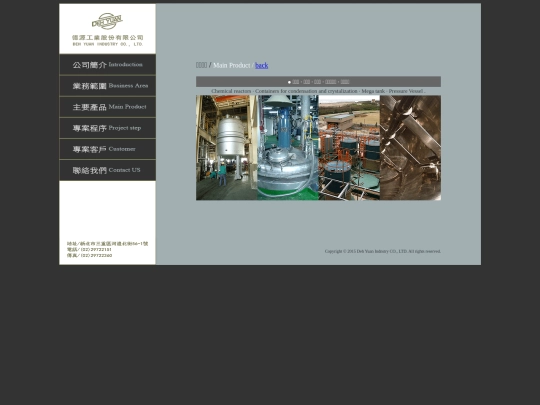Click the outdoor orange-piped tank farm photo
Viewport: 540px width, 405px height.
pos(349,148)
